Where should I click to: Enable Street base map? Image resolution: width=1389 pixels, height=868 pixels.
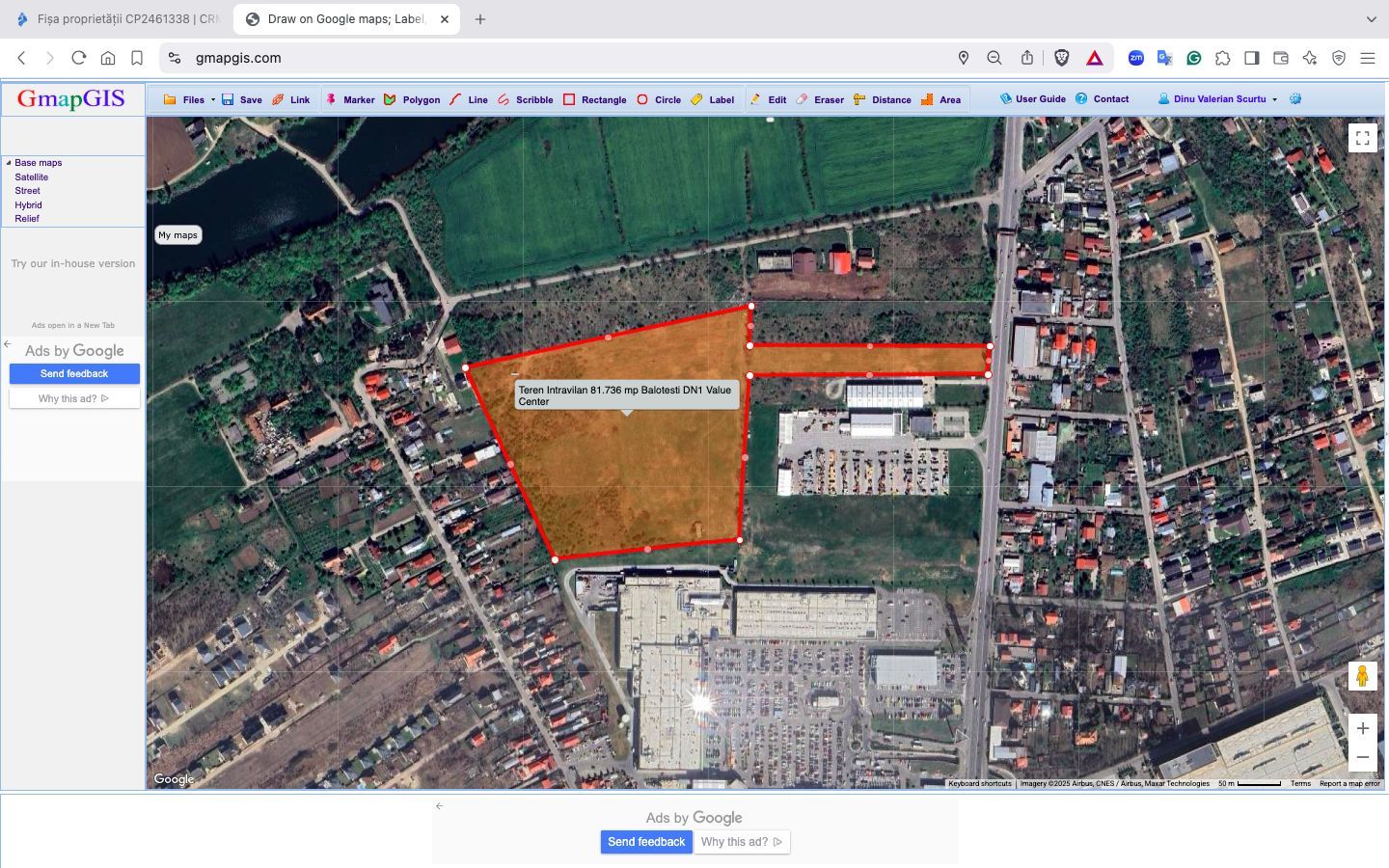(27, 190)
